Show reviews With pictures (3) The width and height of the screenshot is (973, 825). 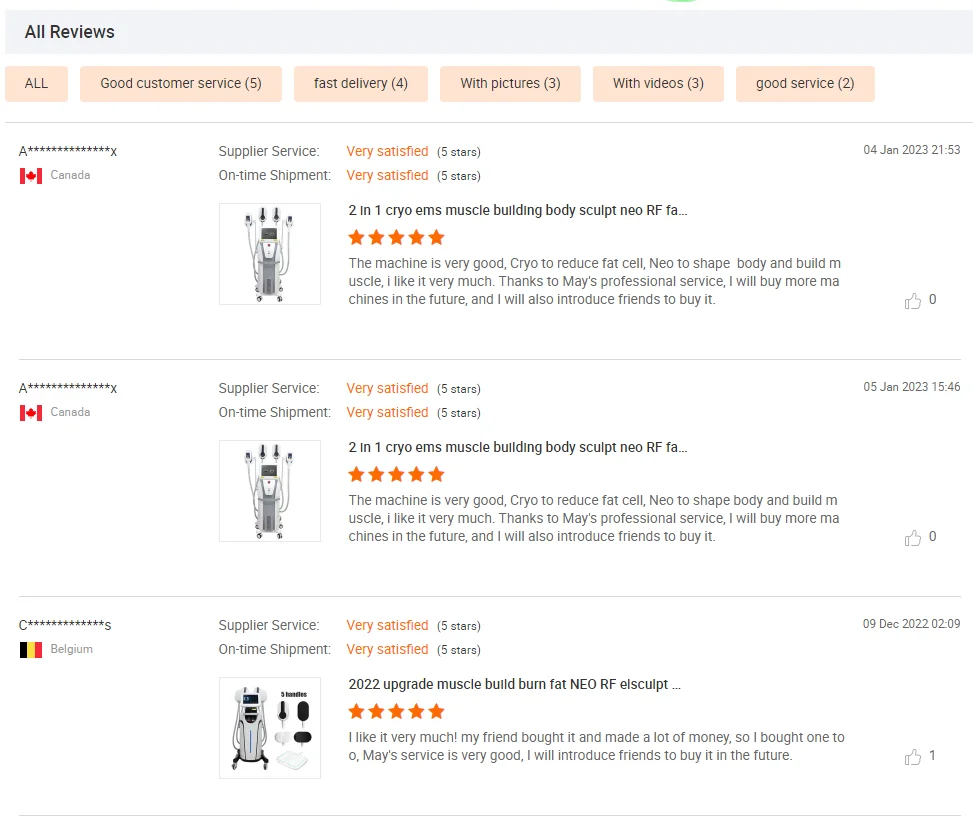(x=510, y=84)
